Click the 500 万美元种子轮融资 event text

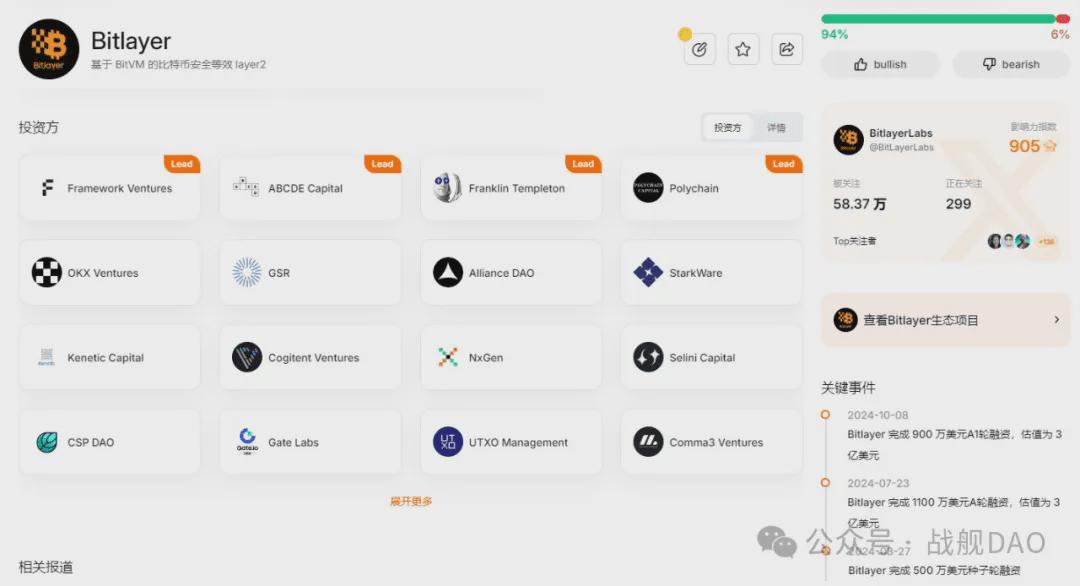point(935,570)
